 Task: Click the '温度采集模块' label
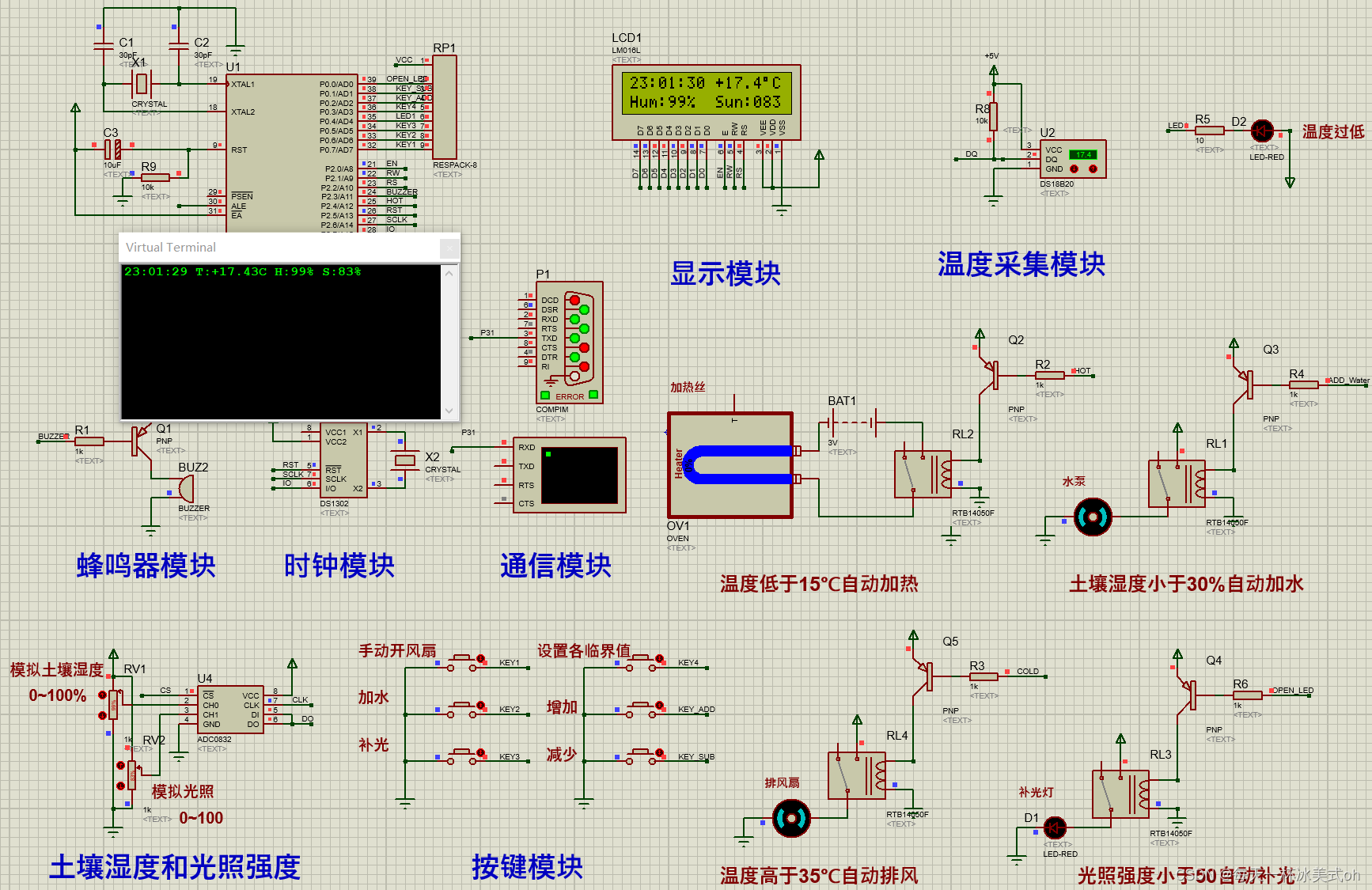pyautogui.click(x=1021, y=264)
